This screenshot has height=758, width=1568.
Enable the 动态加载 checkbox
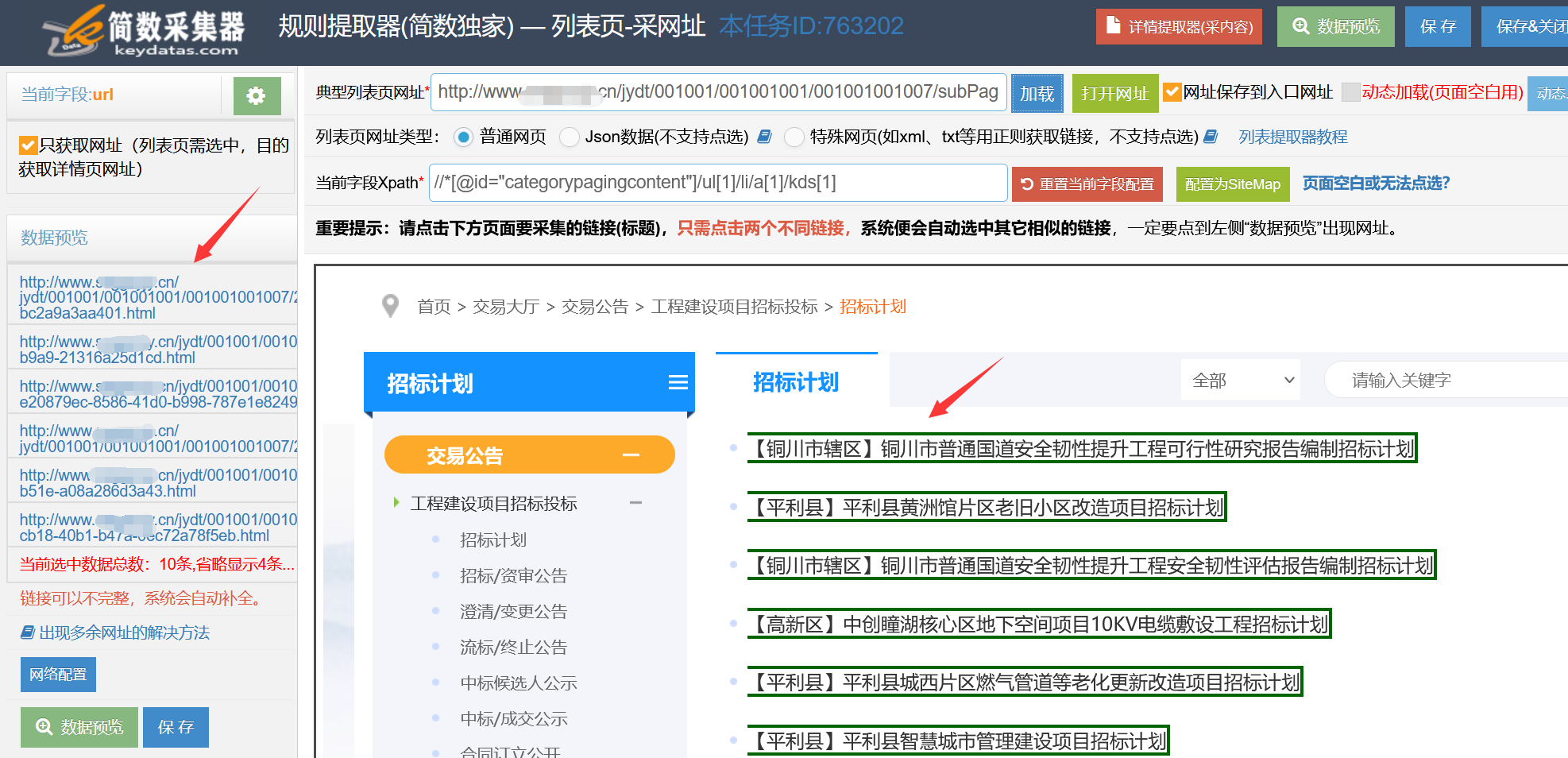(1350, 92)
